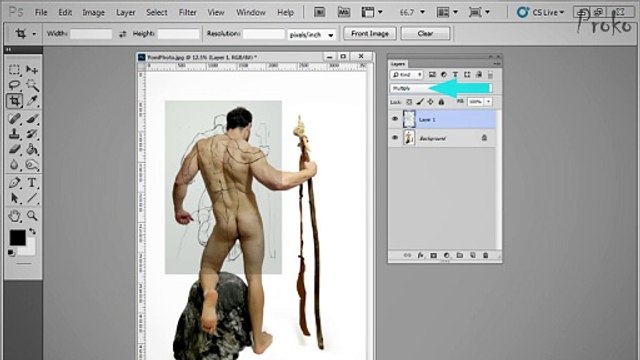Toggle smart object layer filter

pos(479,75)
